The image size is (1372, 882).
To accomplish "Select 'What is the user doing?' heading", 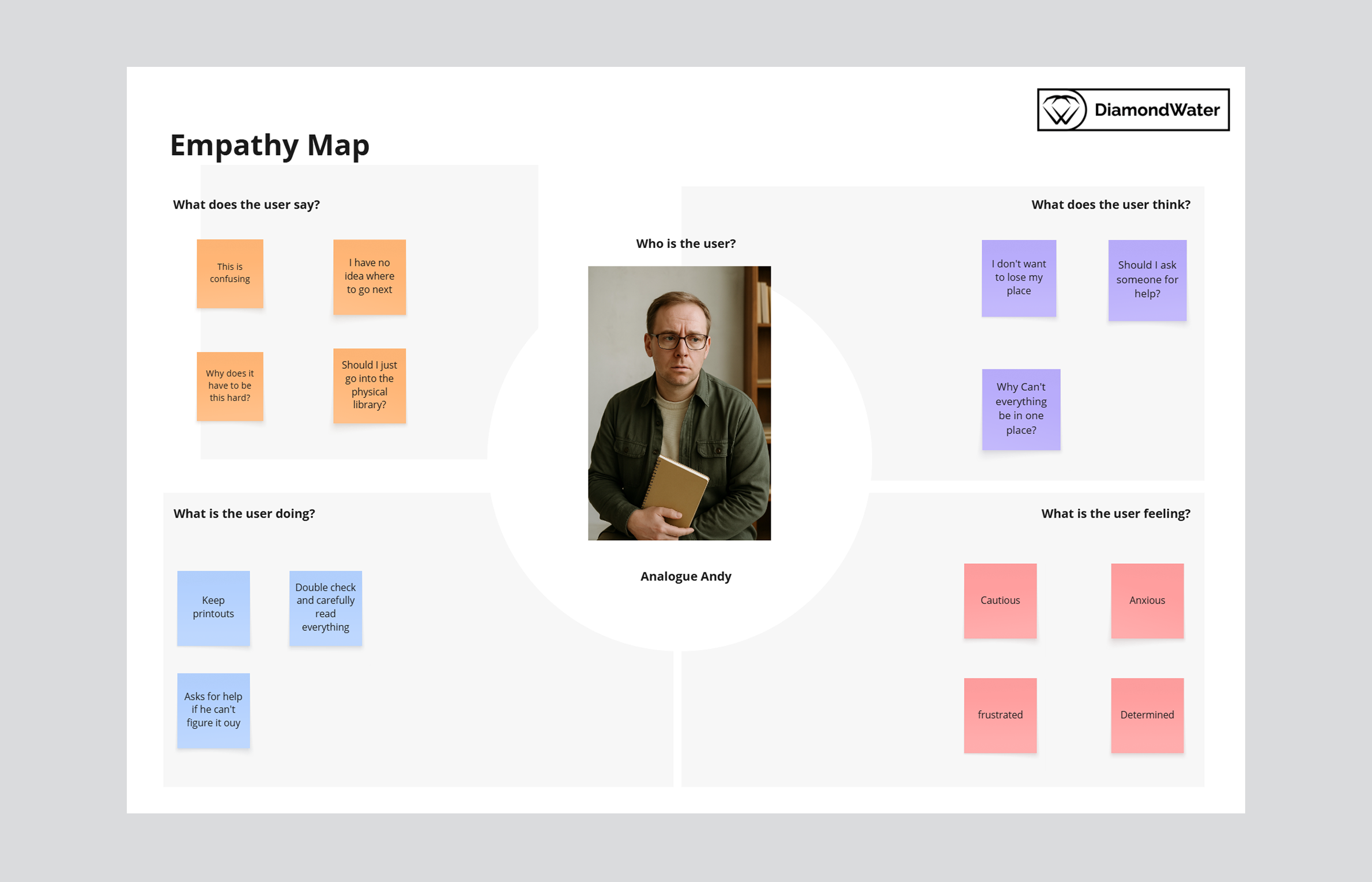I will coord(244,514).
